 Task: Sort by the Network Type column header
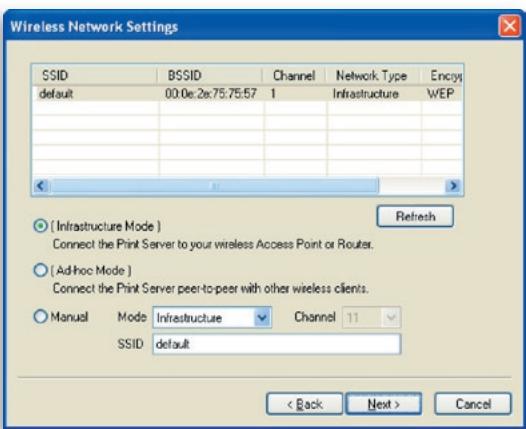pyautogui.click(x=372, y=75)
